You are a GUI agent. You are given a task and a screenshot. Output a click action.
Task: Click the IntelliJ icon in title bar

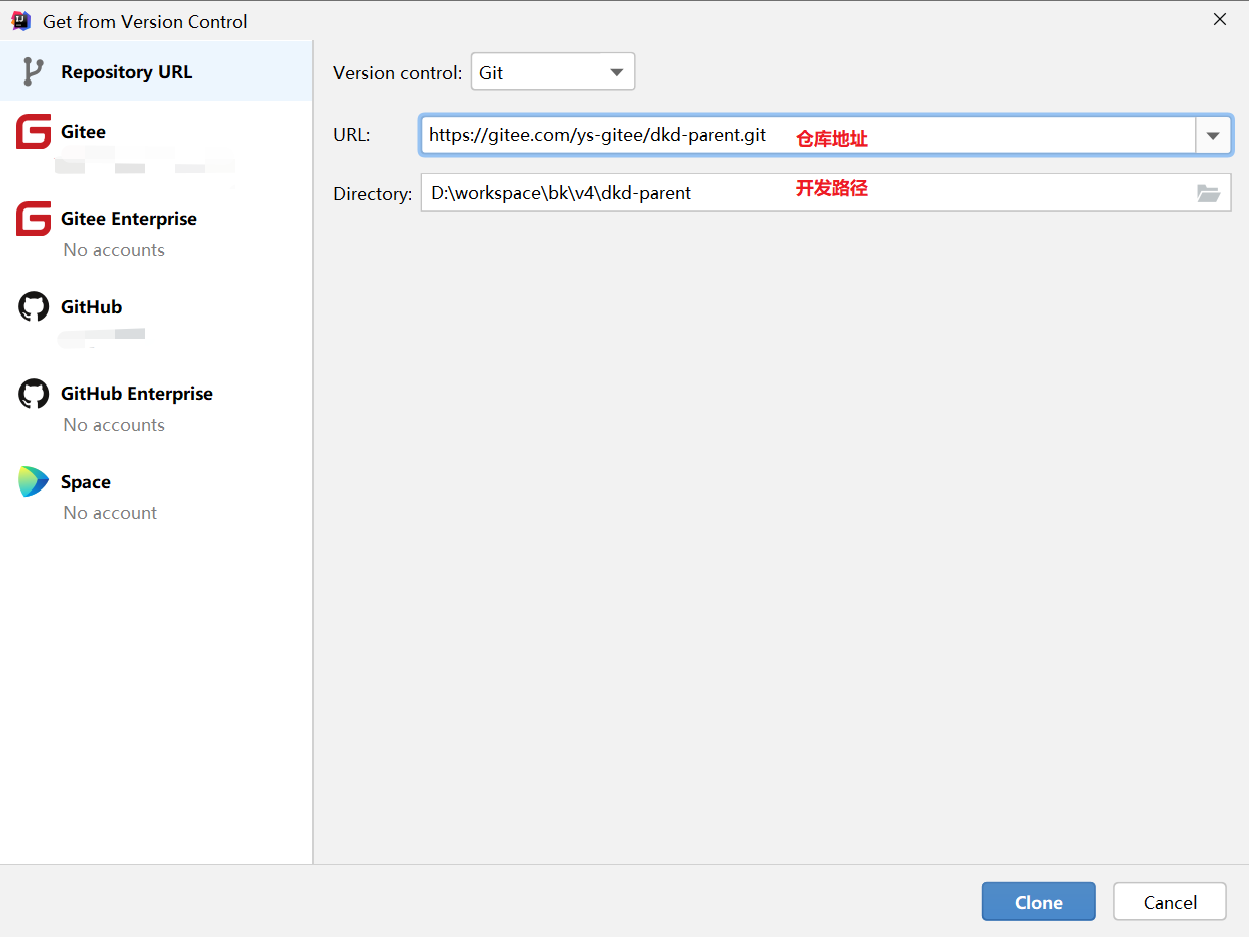coord(20,20)
